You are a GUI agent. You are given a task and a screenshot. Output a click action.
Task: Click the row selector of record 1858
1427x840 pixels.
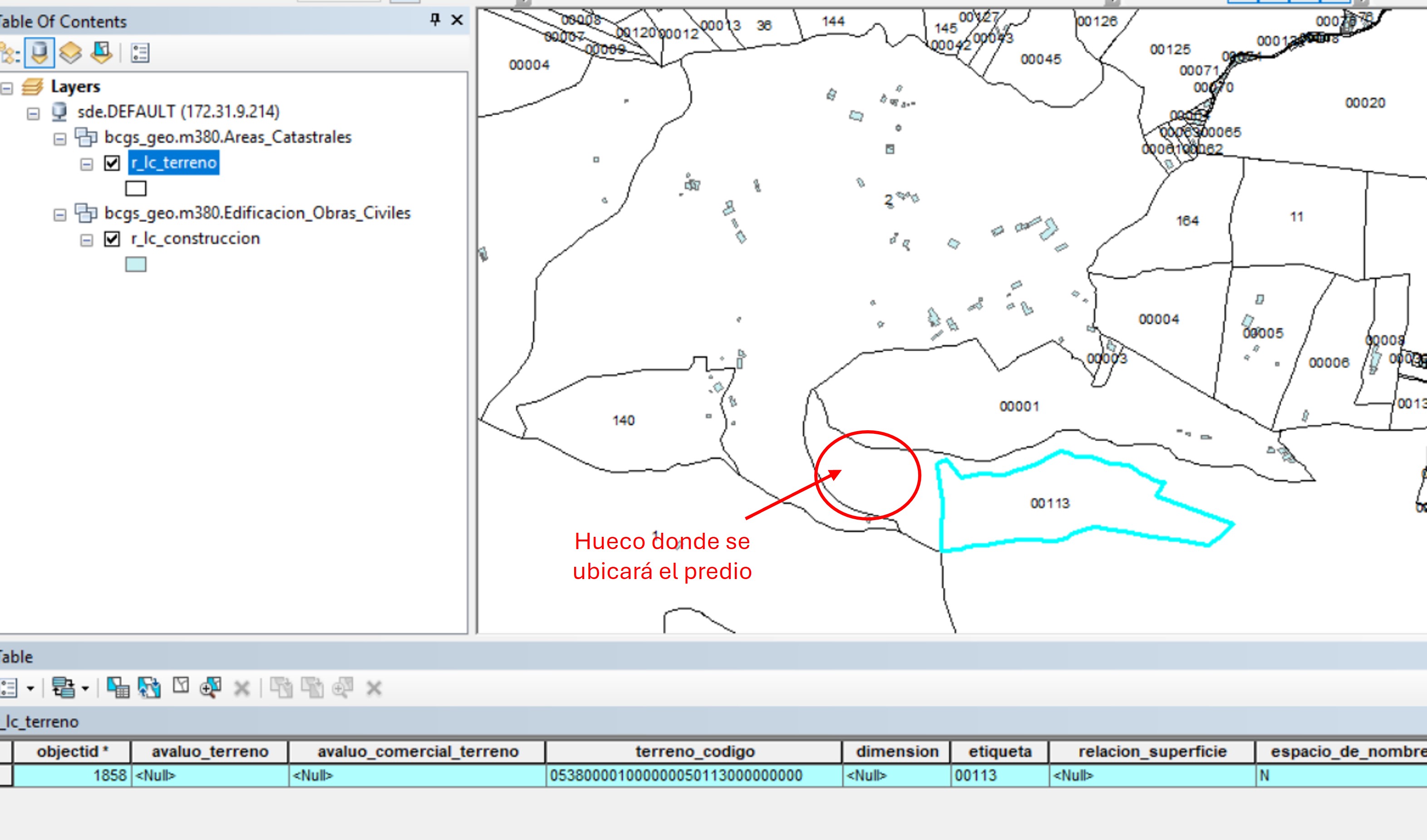pyautogui.click(x=6, y=776)
